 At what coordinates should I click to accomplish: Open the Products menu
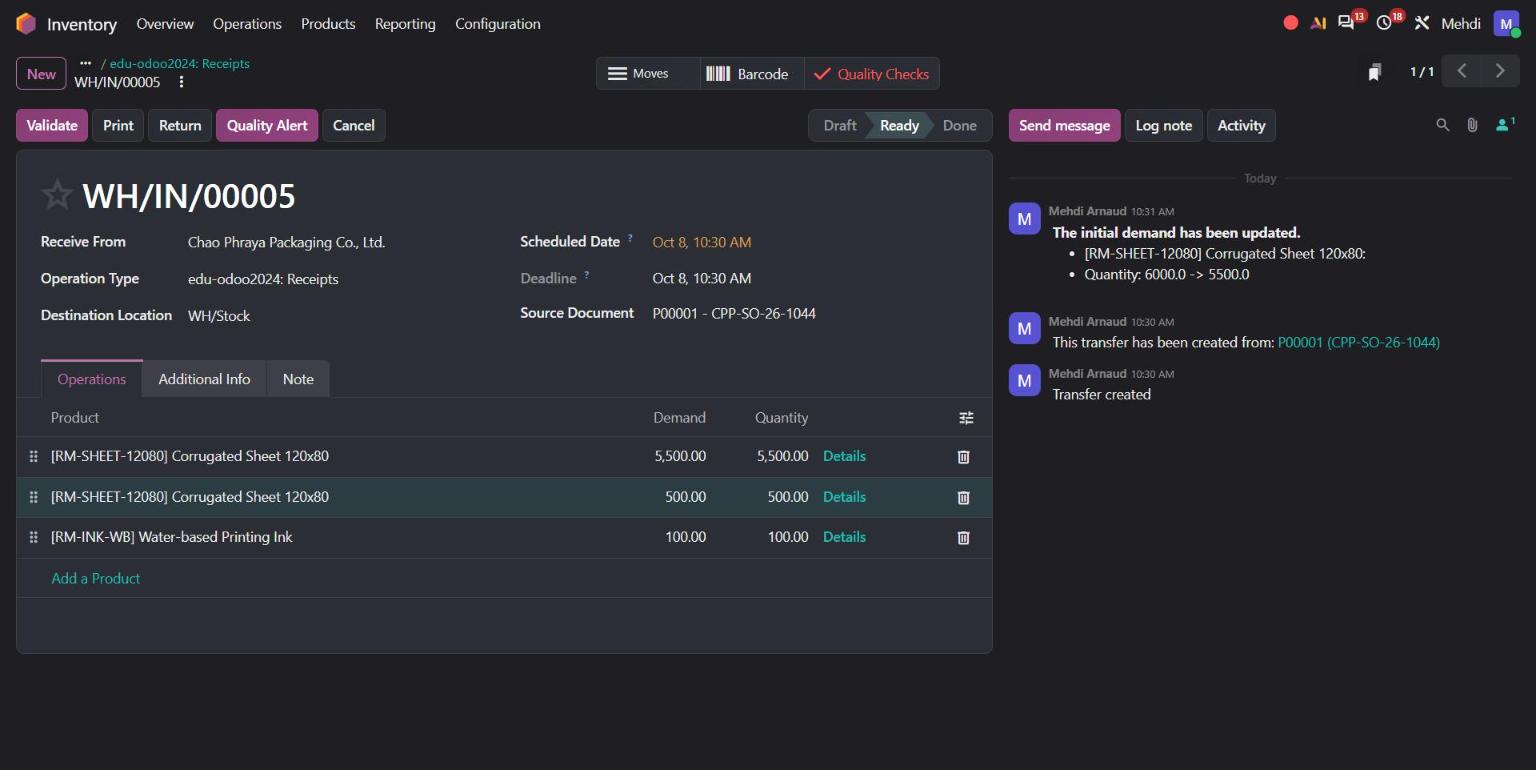tap(328, 23)
